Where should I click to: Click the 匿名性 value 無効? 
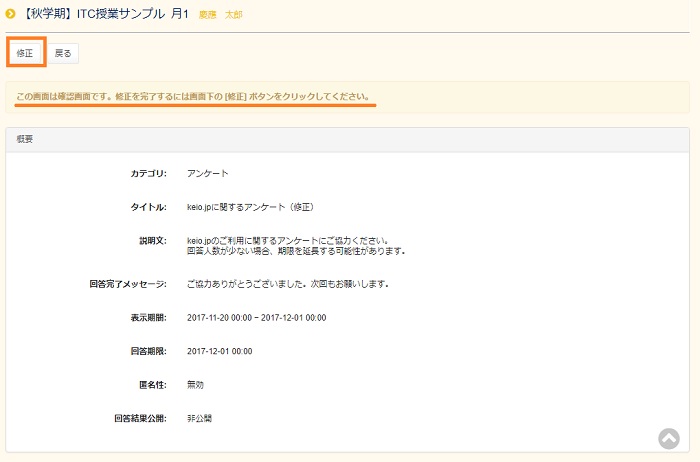coord(198,384)
